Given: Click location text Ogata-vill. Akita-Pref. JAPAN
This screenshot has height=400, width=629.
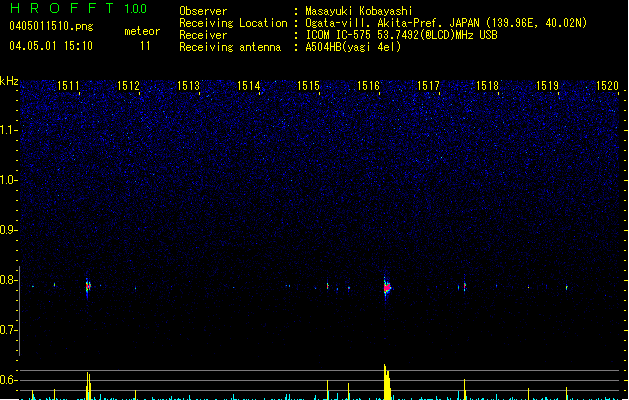Looking at the screenshot, I should coord(392,23).
